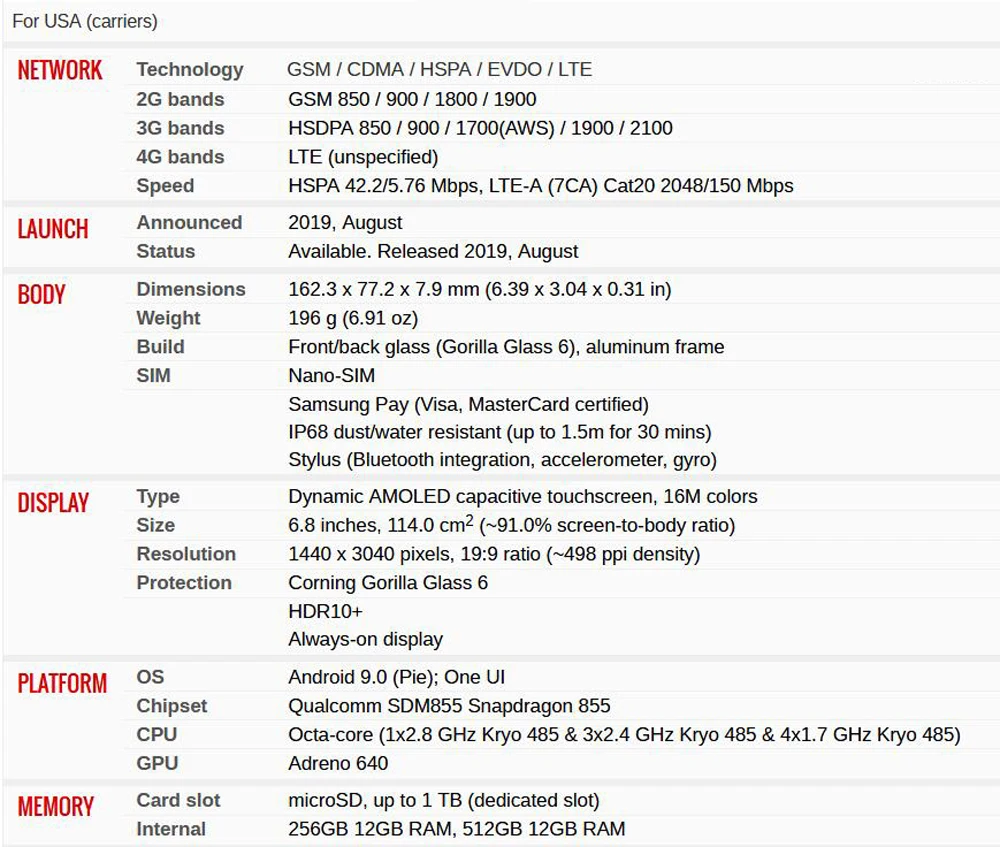Open the PLATFORM section heading
Screen dimensions: 1000x847
click(x=62, y=683)
